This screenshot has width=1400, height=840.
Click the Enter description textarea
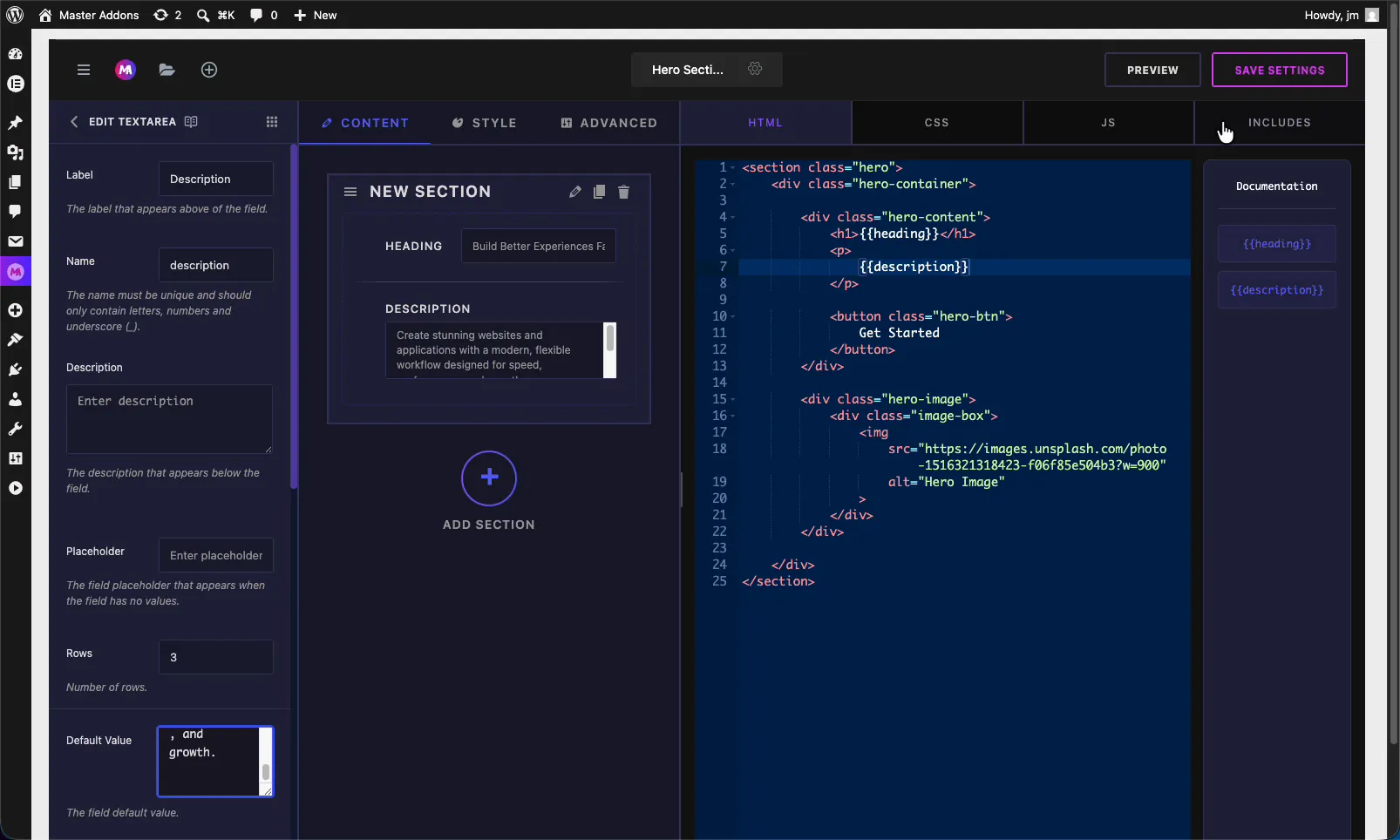[x=169, y=419]
